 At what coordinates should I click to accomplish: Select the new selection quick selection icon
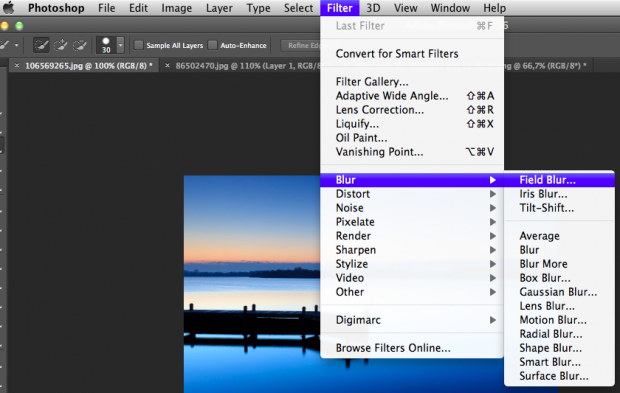pos(41,45)
